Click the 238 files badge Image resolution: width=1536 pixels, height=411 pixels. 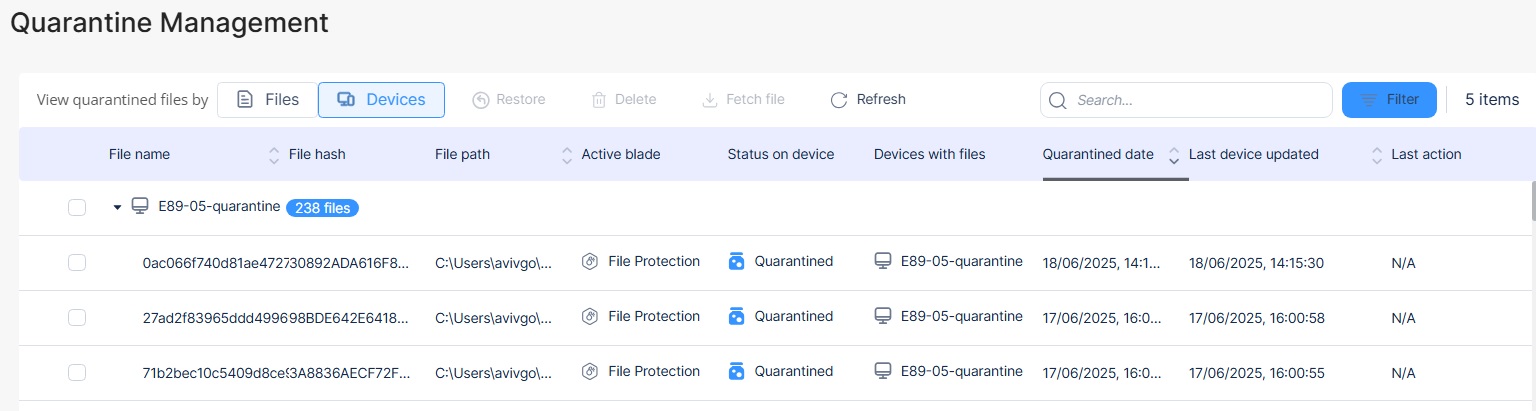322,208
